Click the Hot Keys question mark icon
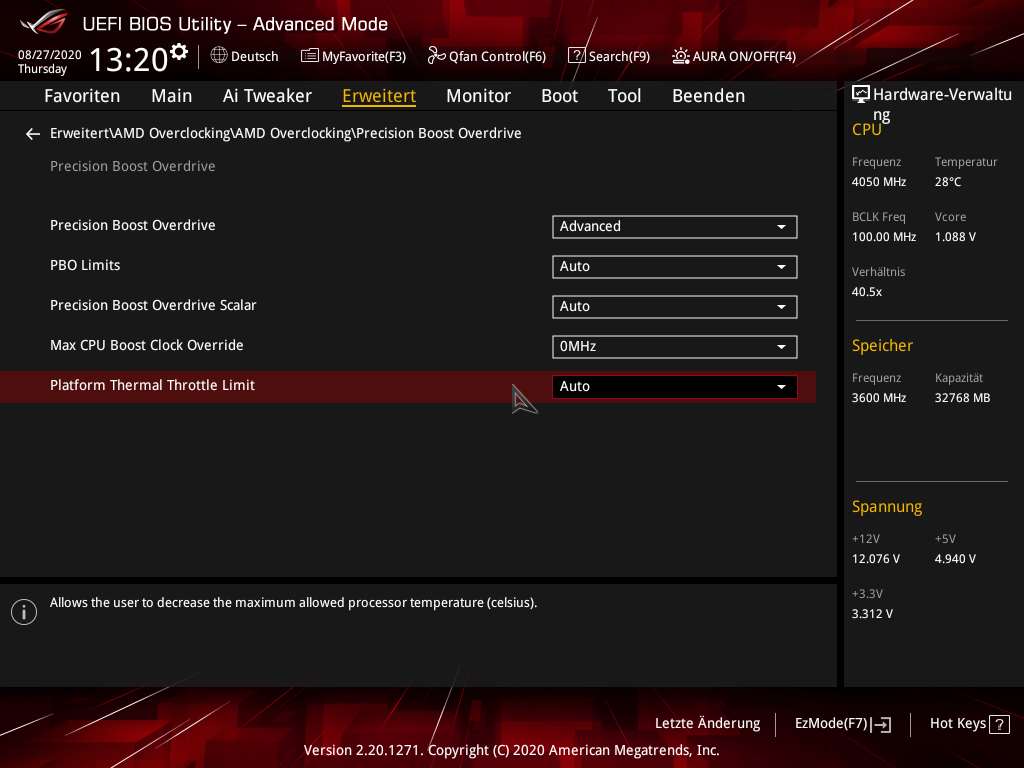 999,724
